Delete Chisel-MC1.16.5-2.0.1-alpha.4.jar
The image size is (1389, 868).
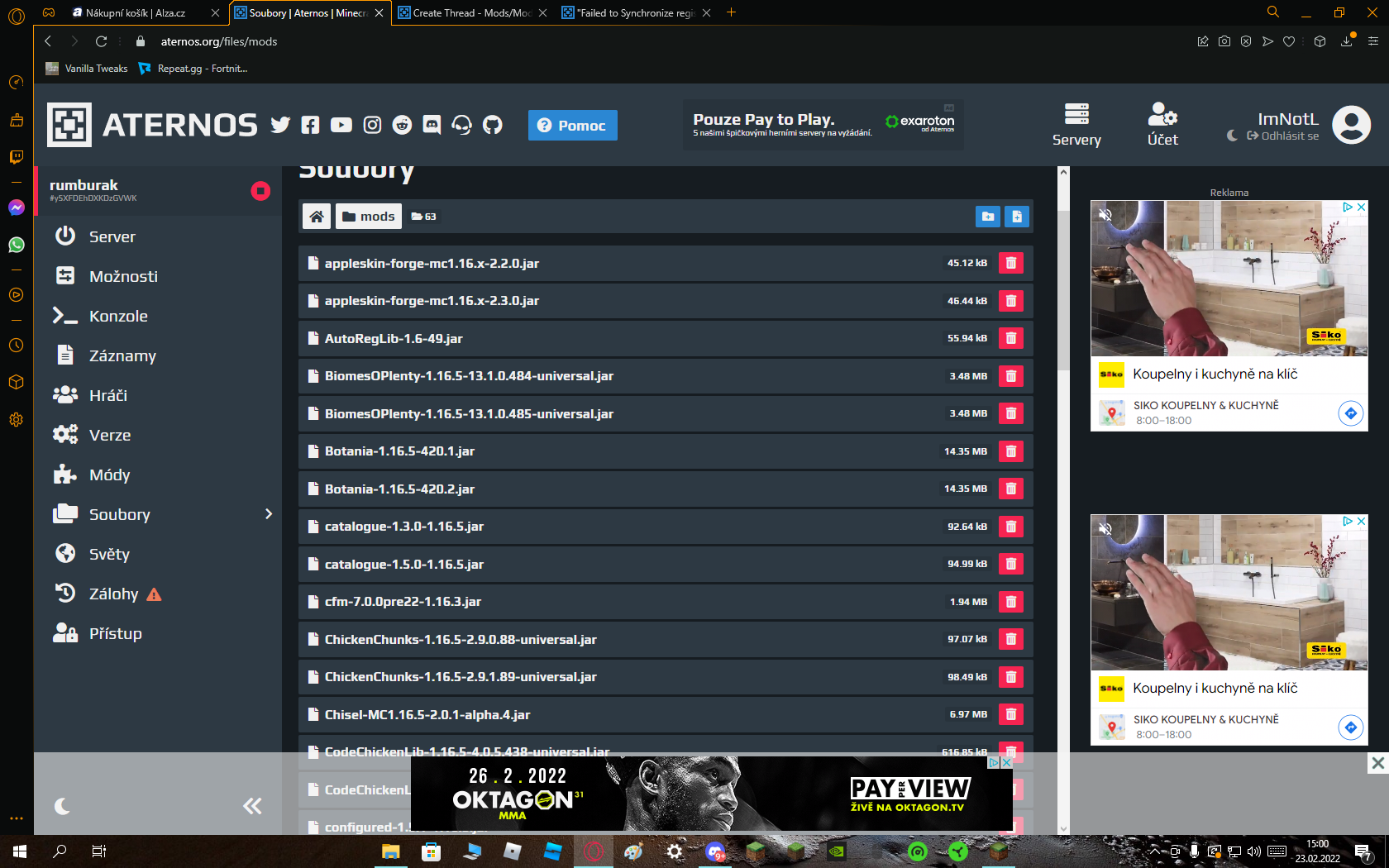pos(1010,714)
